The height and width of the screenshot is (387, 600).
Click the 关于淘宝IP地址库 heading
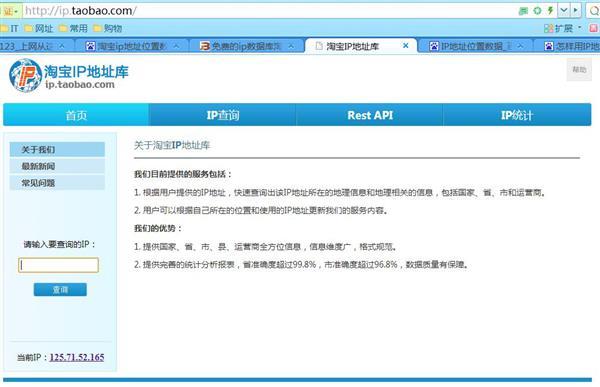(x=172, y=145)
